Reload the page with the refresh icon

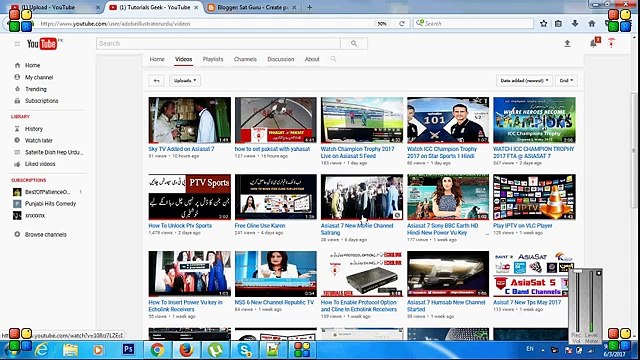pyautogui.click(x=402, y=24)
